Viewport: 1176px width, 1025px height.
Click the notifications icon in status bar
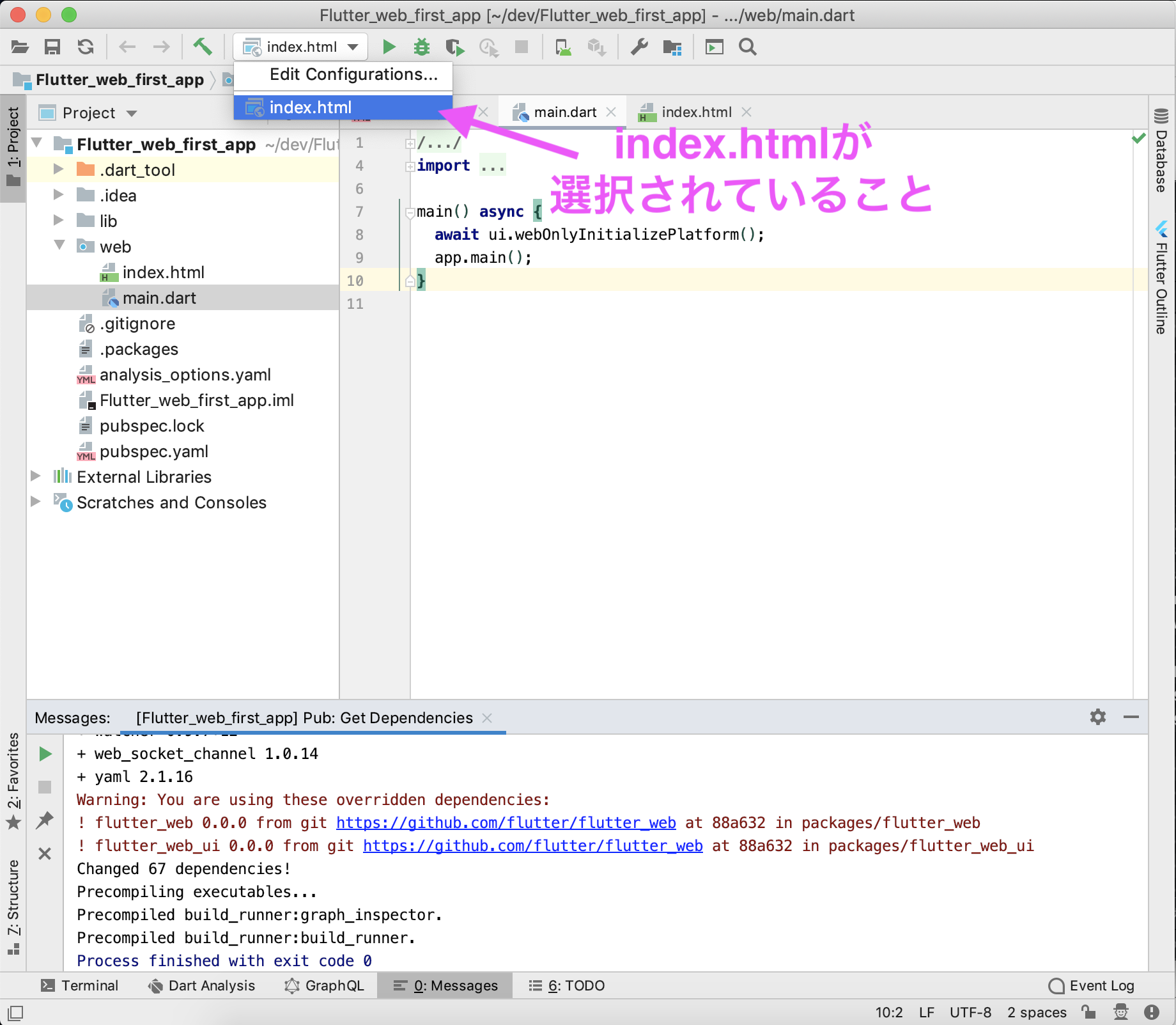click(1152, 1012)
